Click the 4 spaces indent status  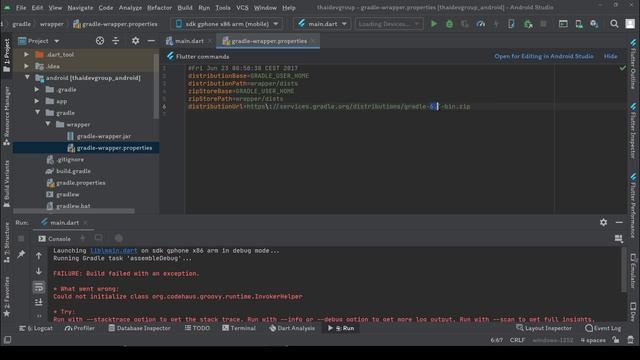(593, 340)
